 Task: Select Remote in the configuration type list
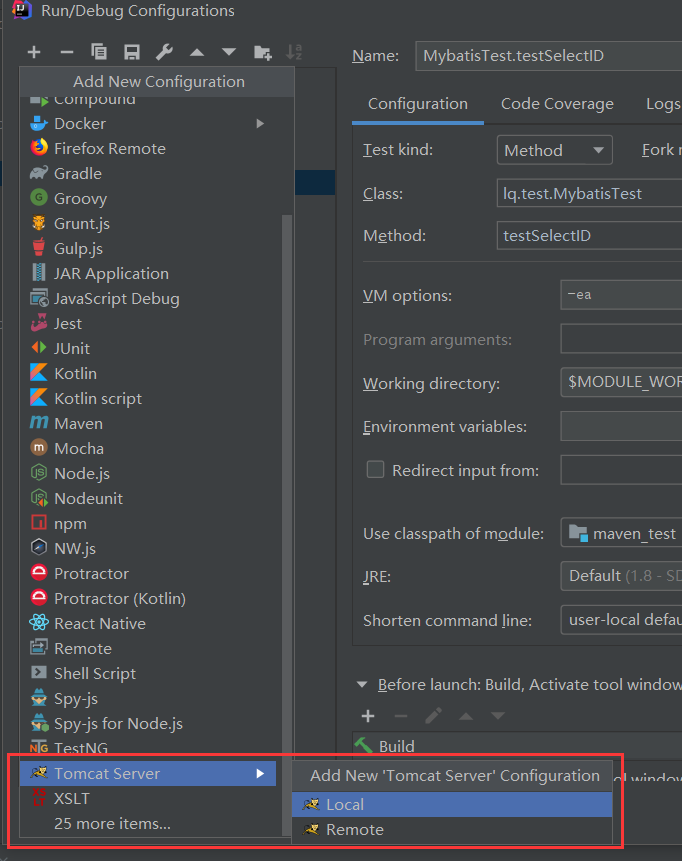148,648
